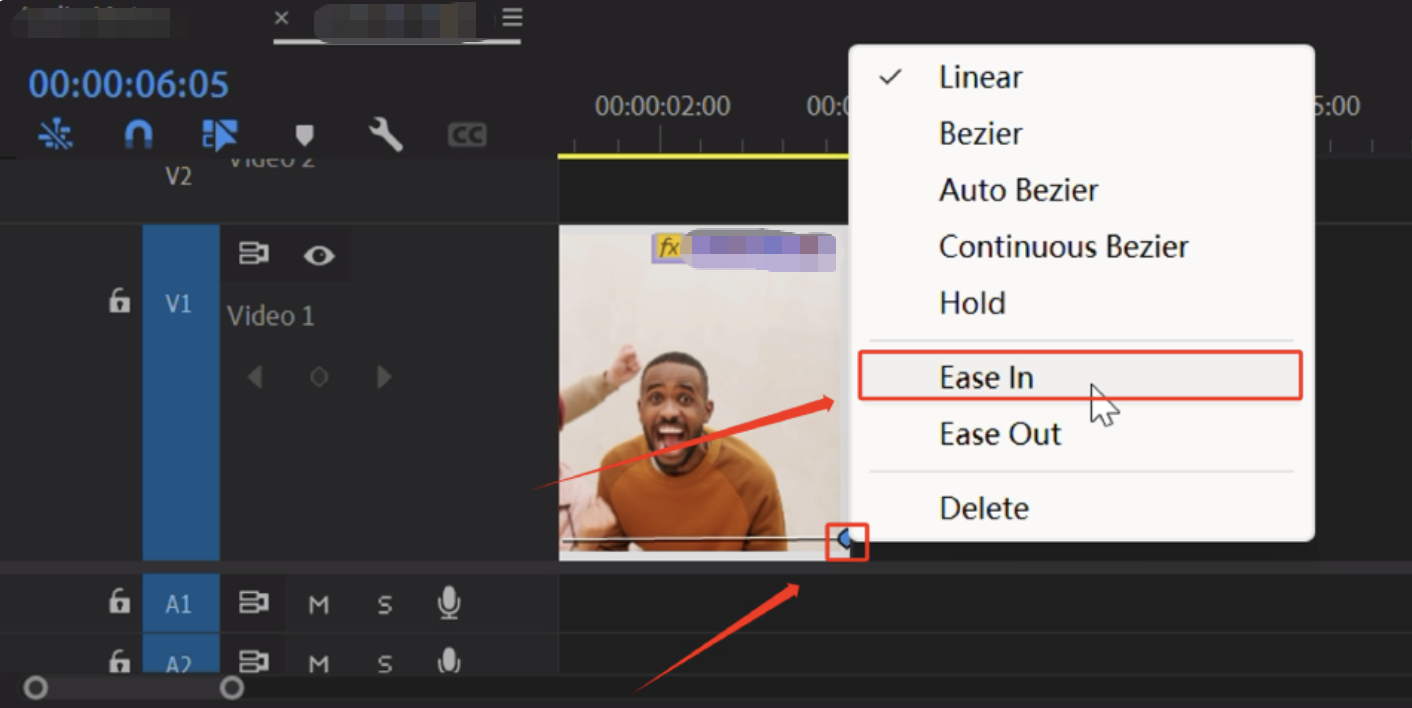The height and width of the screenshot is (708, 1412).
Task: Click the CC captions track button
Action: pyautogui.click(x=467, y=135)
